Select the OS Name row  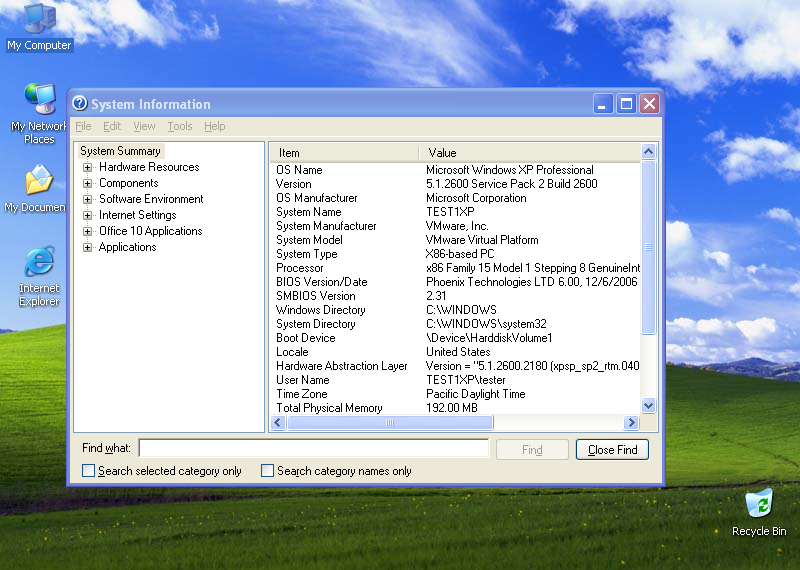click(x=455, y=170)
